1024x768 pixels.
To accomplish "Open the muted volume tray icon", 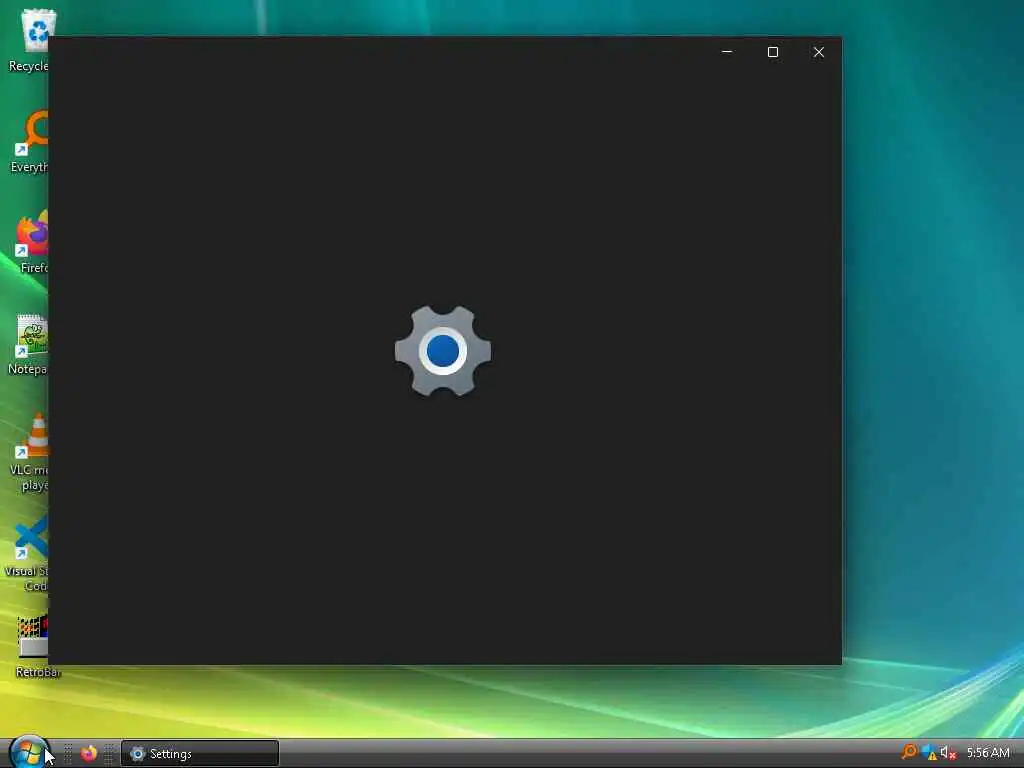I will pos(948,753).
